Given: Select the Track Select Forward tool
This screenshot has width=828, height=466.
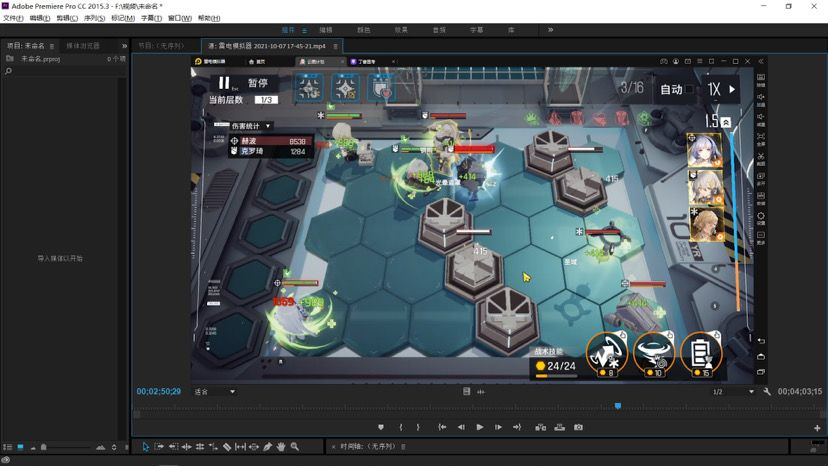Looking at the screenshot, I should [x=159, y=447].
